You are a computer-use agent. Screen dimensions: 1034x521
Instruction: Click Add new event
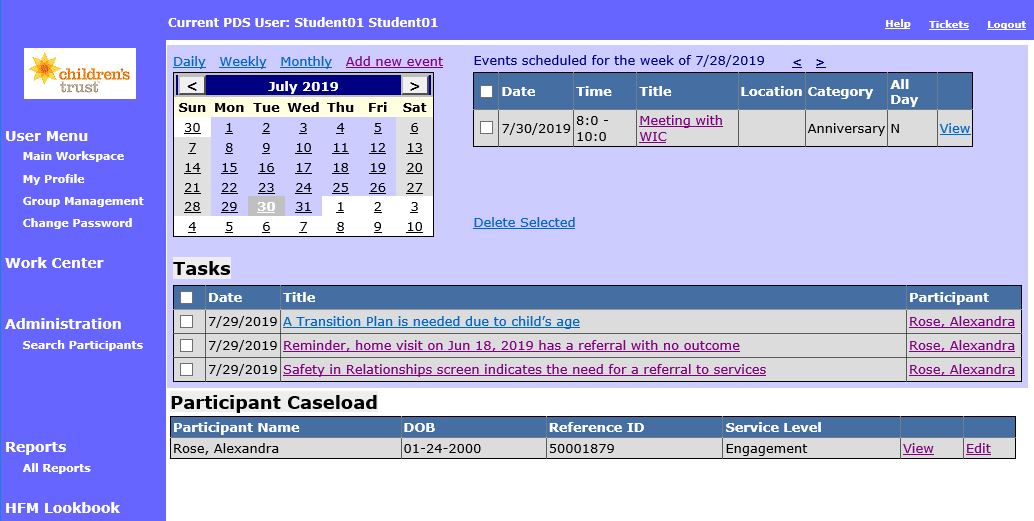coord(394,61)
